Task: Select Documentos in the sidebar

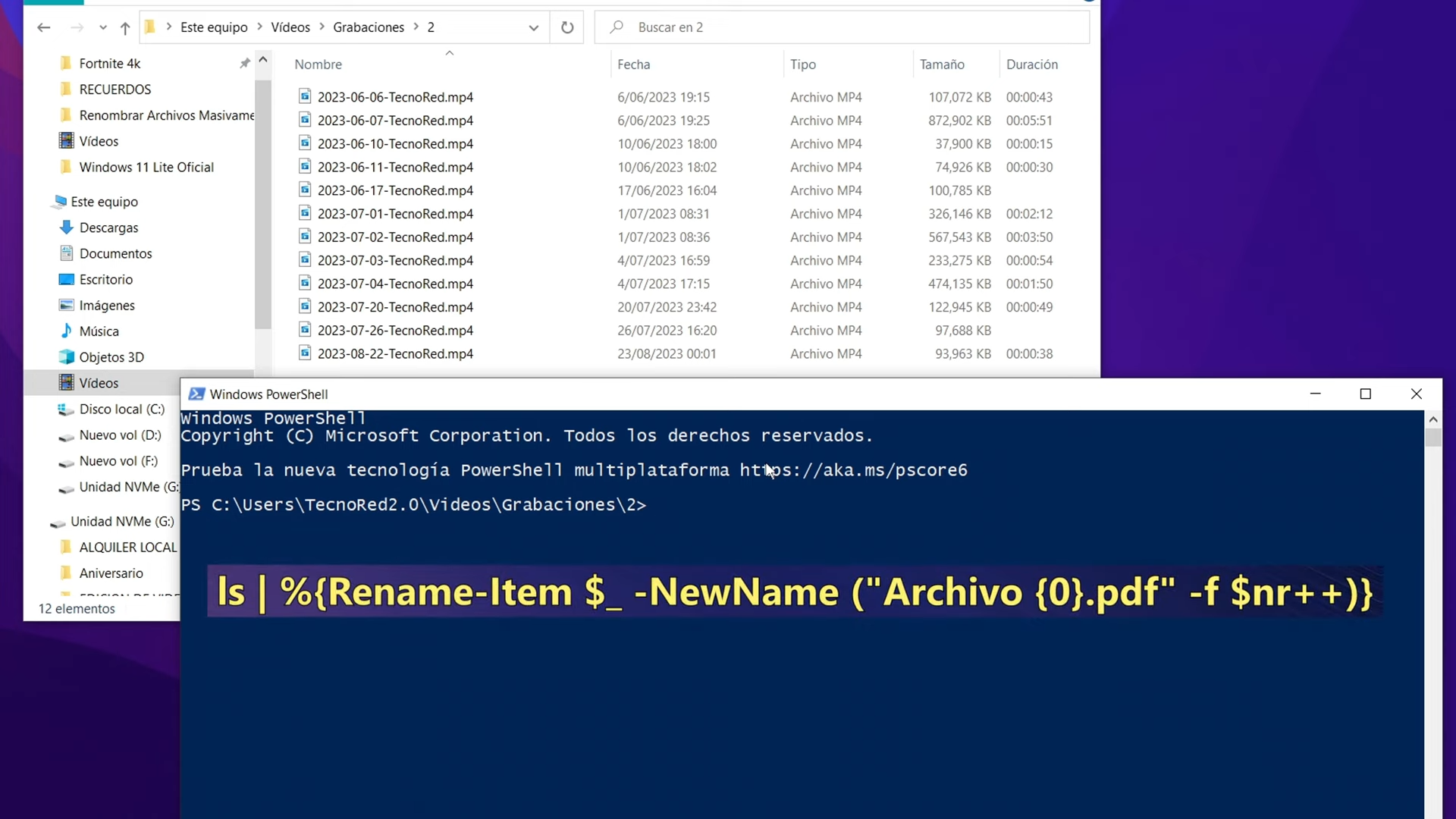Action: coord(115,253)
